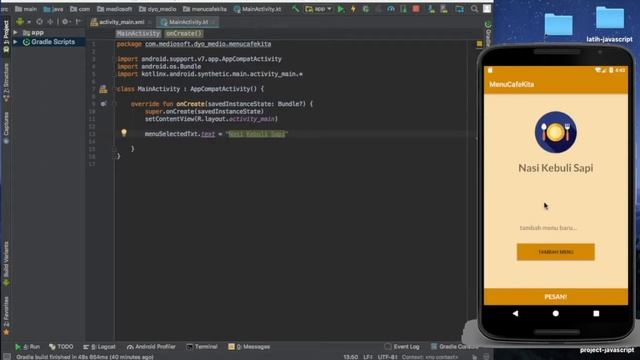
Task: Click the "mediosoft" breadcrumb in navigation bar
Action: click(x=115, y=9)
